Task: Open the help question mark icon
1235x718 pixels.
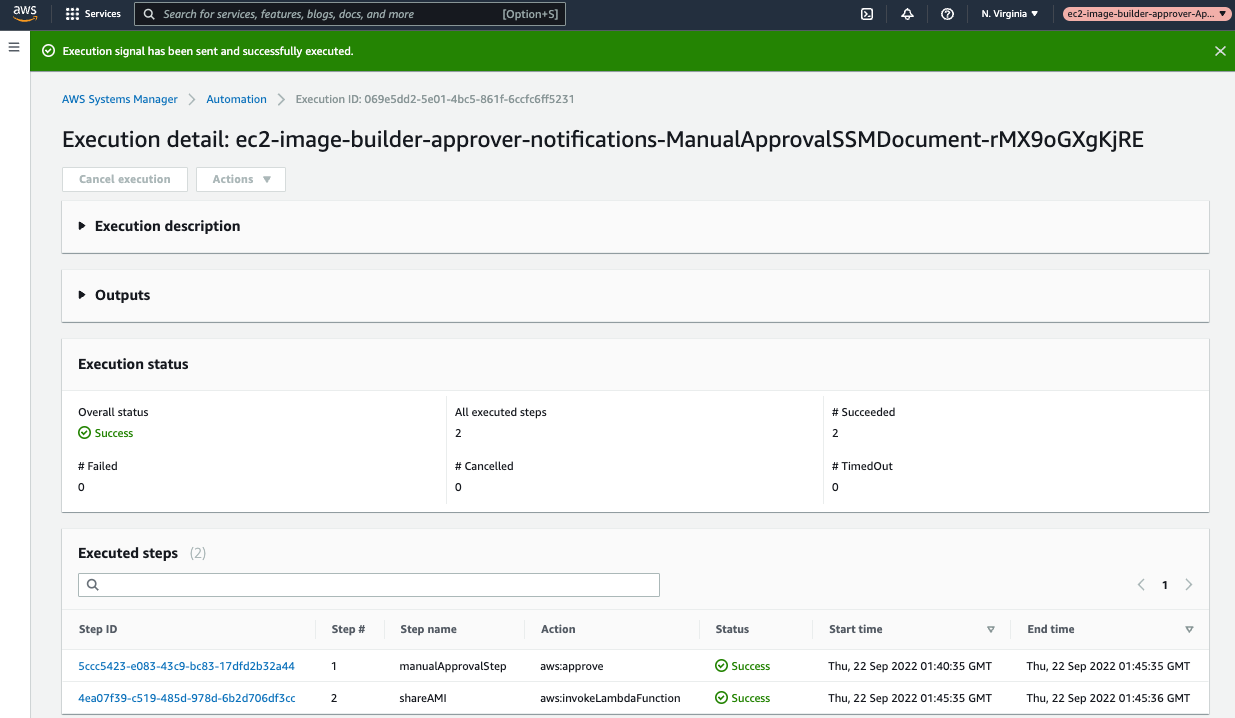Action: 947,14
